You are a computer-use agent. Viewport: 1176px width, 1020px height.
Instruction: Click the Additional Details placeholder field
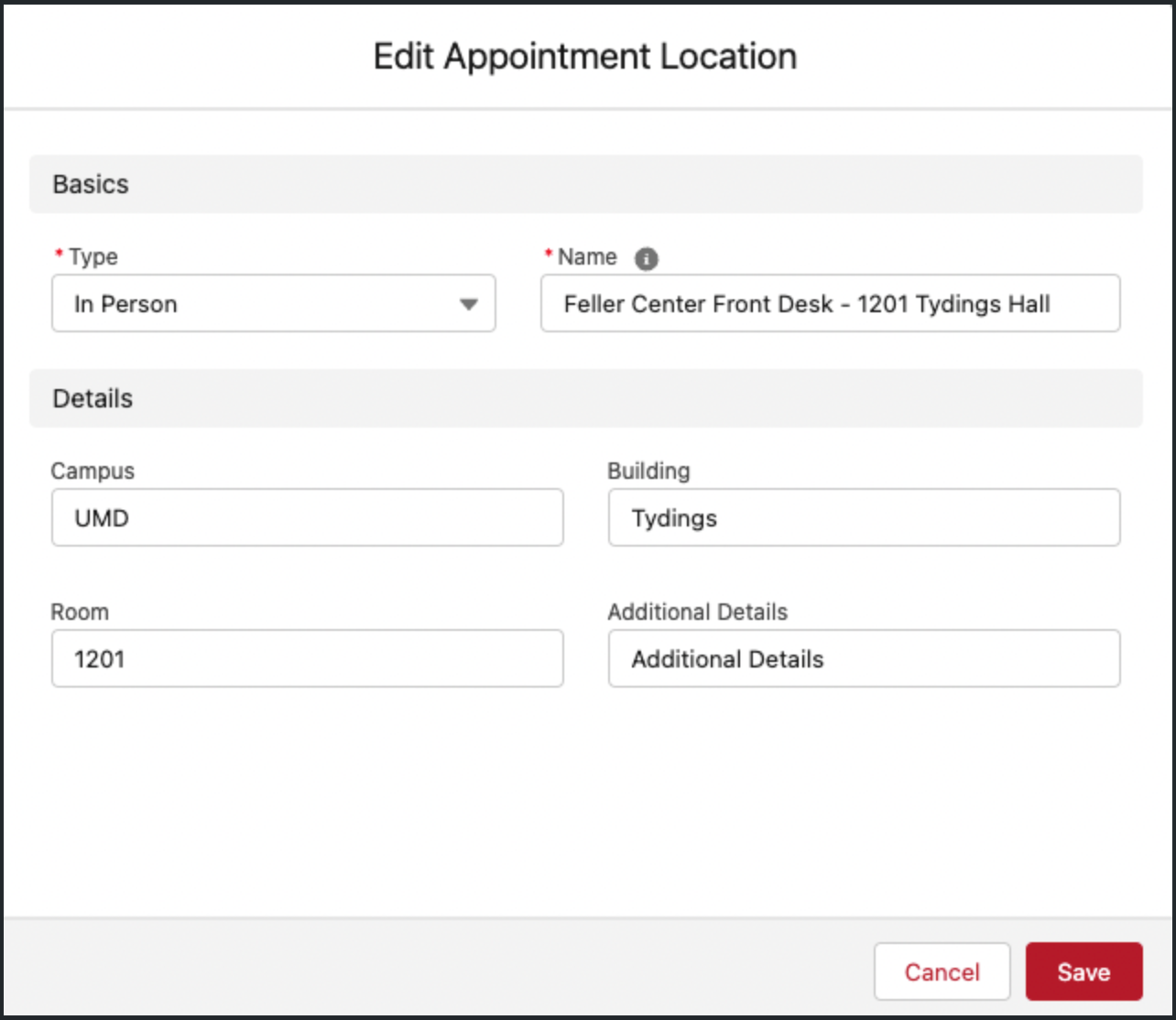tap(864, 658)
